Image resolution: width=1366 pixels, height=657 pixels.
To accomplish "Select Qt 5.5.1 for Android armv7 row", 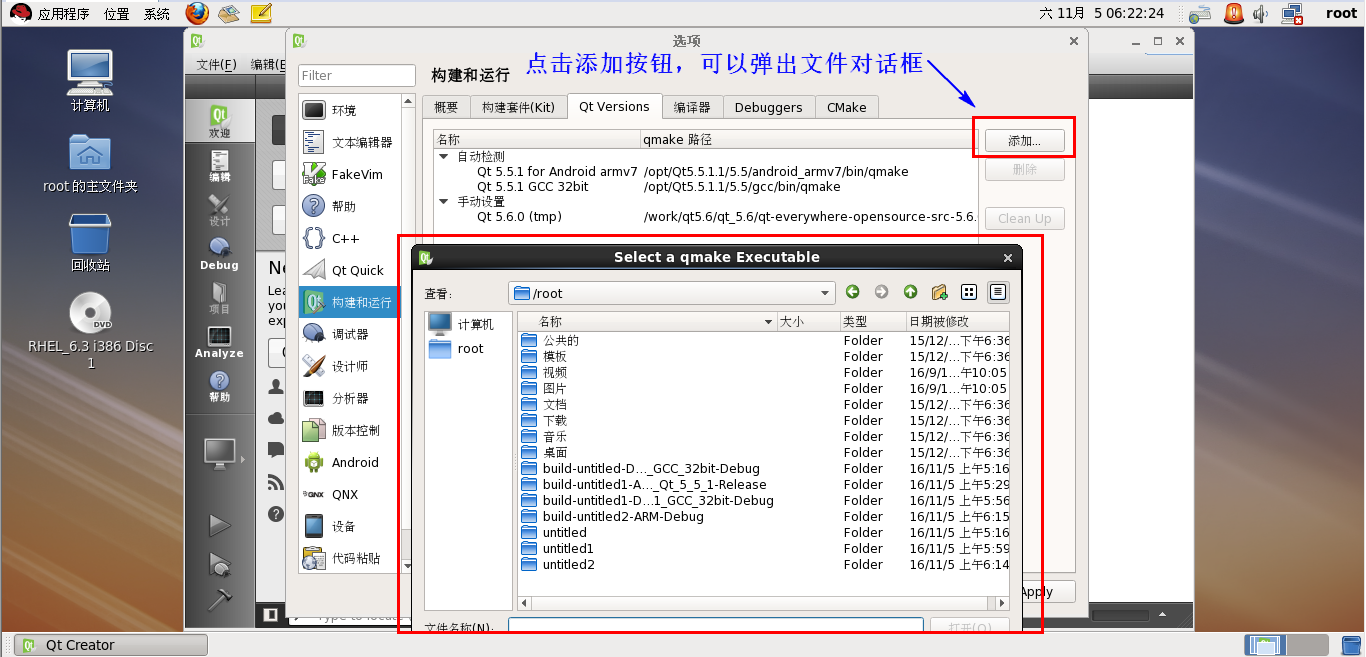I will 706,172.
